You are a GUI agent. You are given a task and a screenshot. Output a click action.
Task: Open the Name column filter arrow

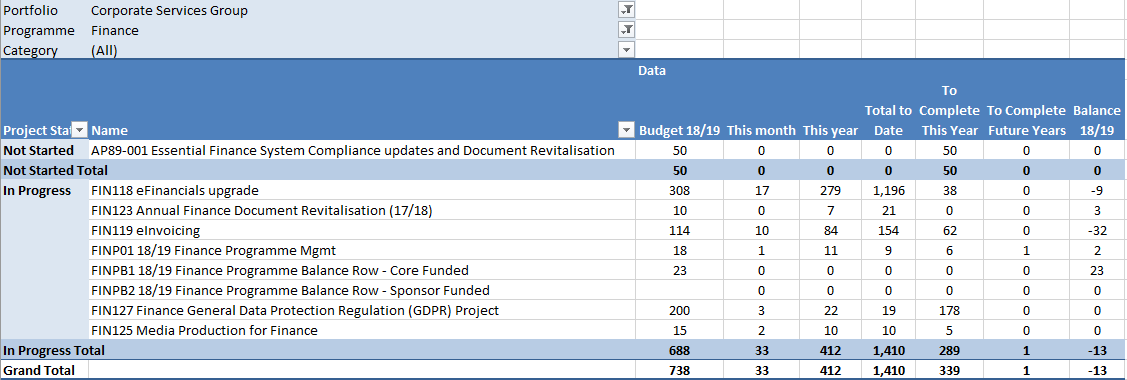click(x=627, y=131)
